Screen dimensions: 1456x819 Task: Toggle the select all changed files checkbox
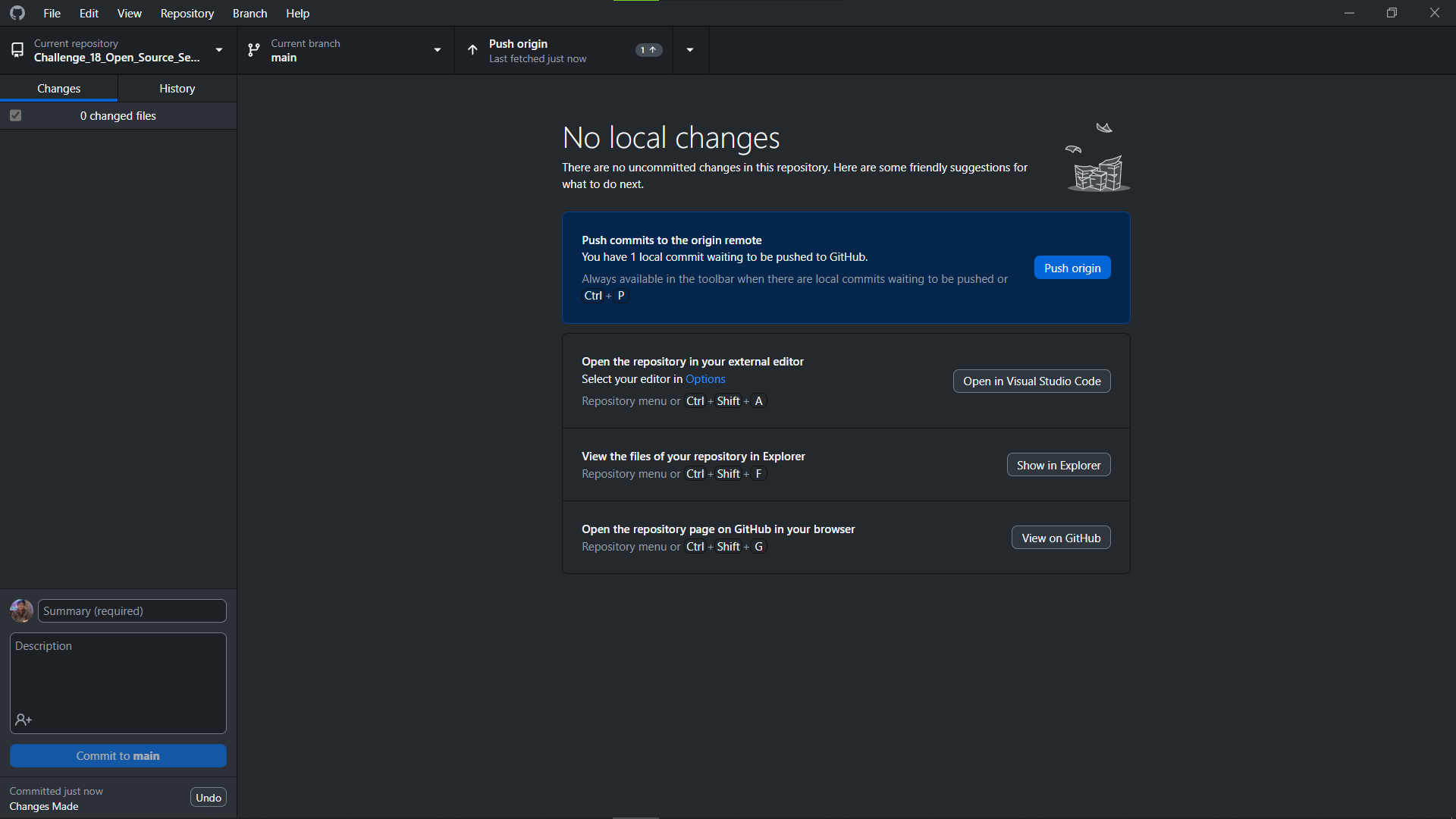pos(15,115)
